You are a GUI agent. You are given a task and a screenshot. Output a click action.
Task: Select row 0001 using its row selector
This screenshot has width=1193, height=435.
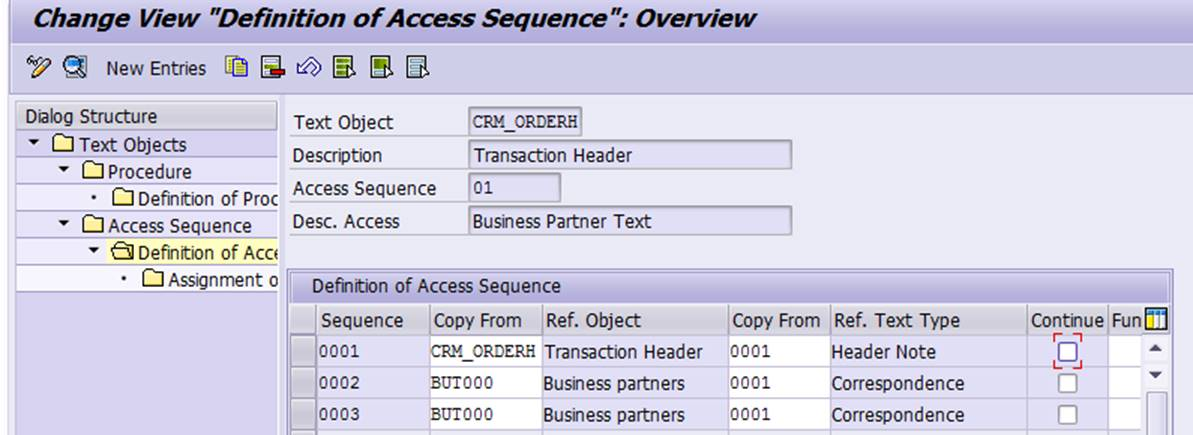tap(304, 351)
